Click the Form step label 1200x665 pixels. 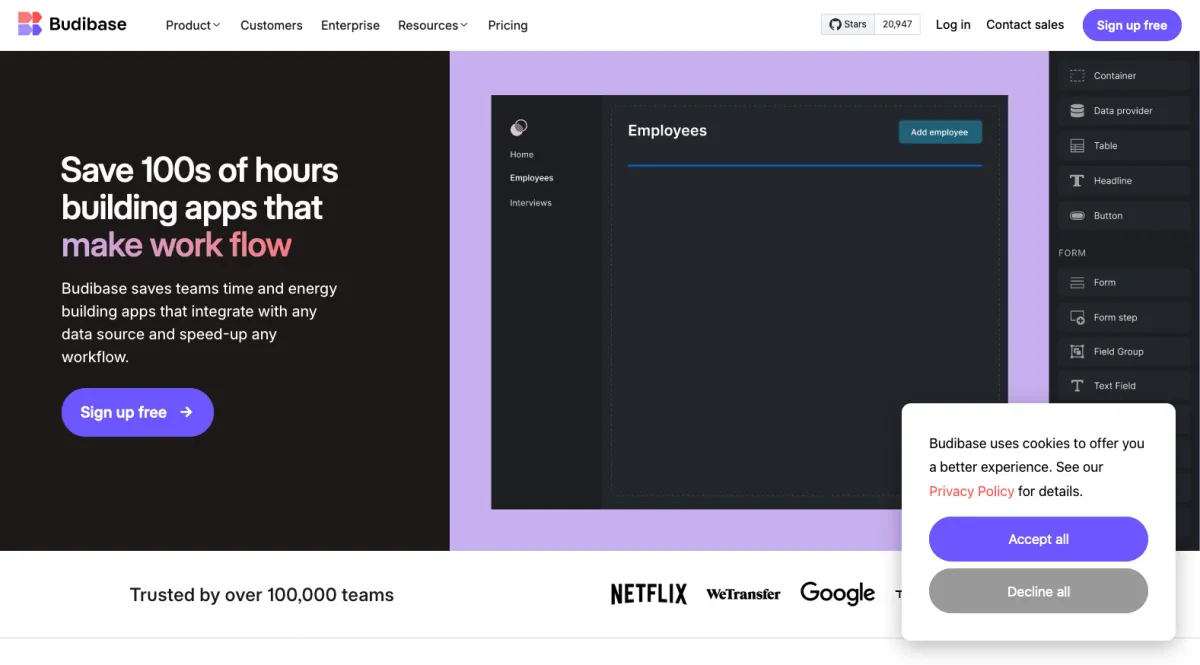point(1115,318)
